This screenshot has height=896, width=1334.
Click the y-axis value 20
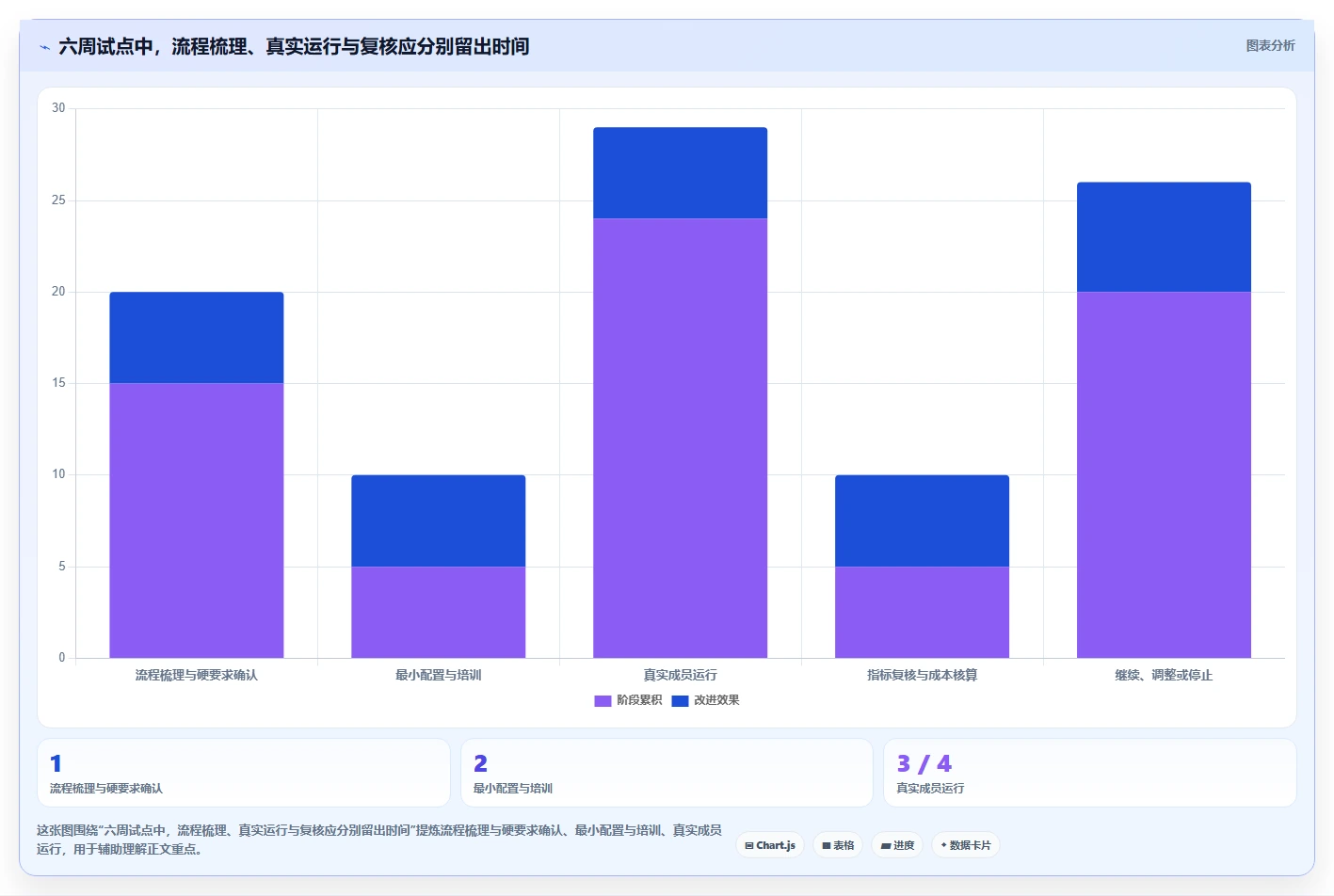click(58, 292)
